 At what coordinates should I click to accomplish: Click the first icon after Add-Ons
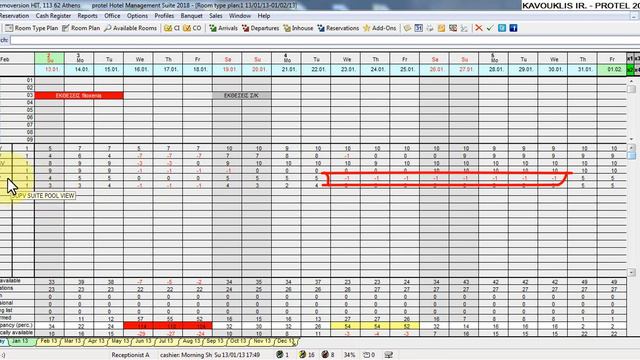tap(407, 28)
